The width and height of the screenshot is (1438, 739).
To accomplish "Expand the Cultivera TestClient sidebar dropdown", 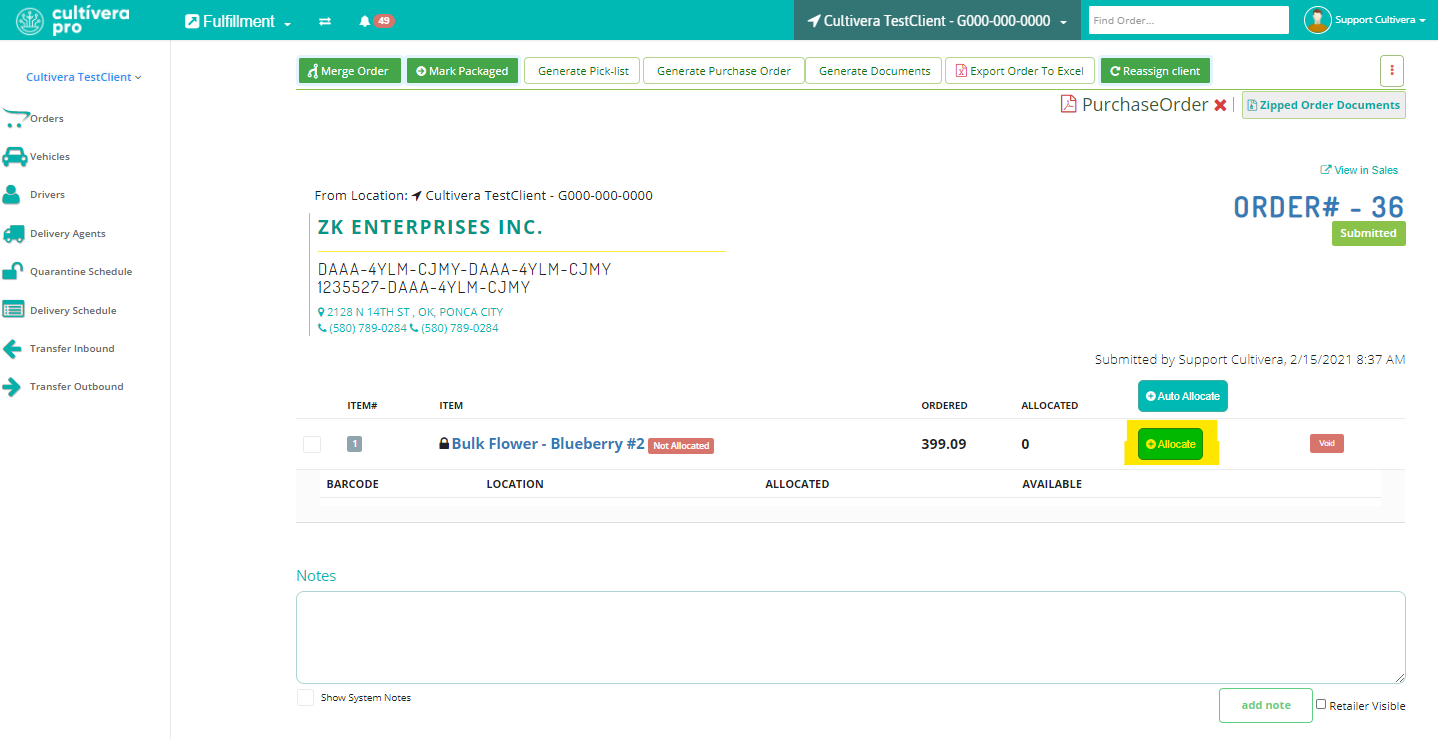I will coord(84,77).
